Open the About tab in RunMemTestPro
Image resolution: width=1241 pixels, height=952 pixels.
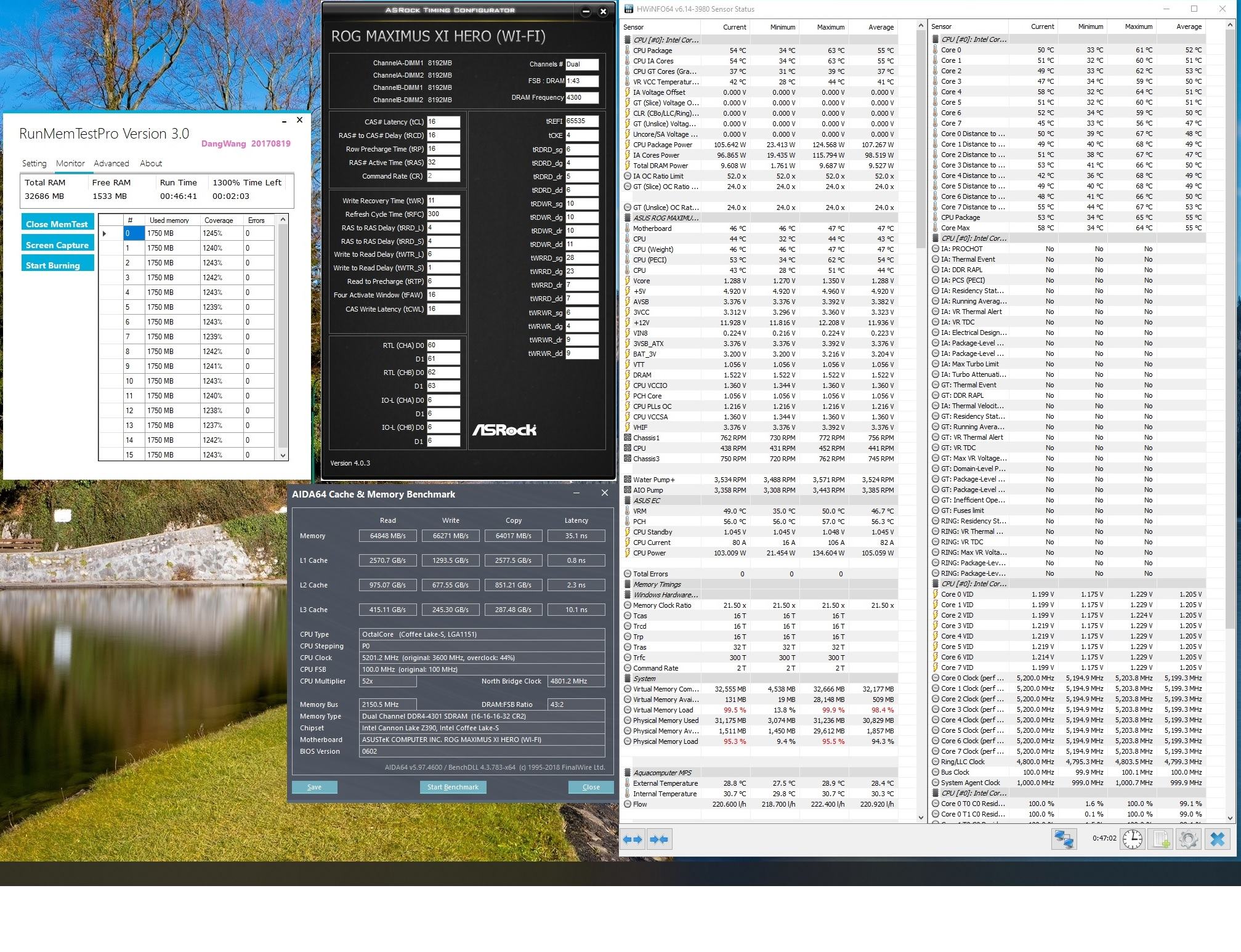point(151,163)
